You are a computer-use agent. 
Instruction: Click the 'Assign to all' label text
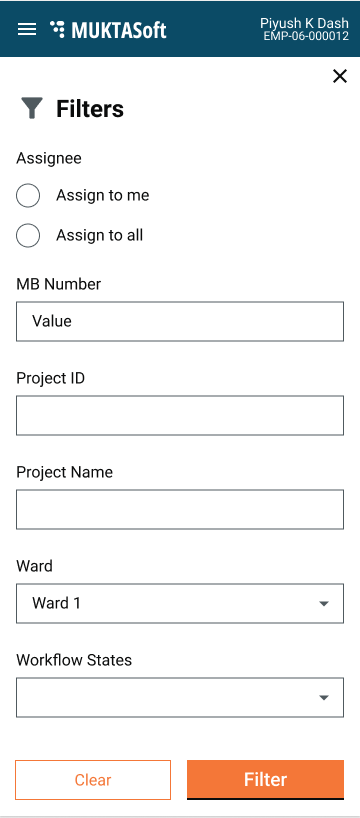(x=100, y=235)
